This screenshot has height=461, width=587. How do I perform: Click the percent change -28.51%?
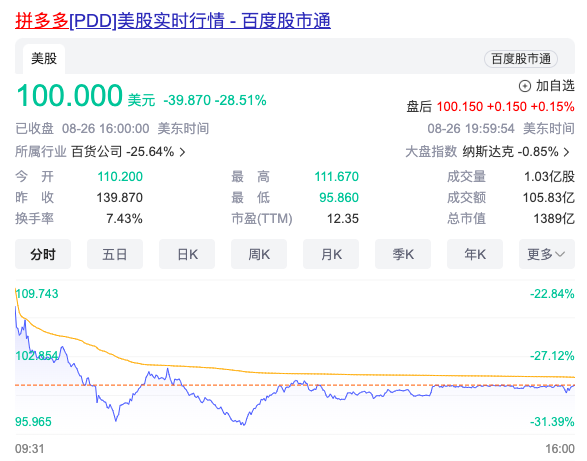[x=241, y=100]
